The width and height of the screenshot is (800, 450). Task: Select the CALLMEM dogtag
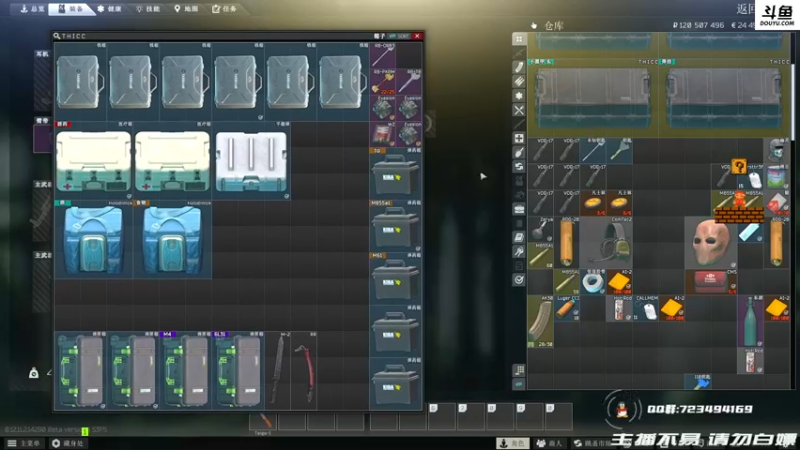[645, 308]
